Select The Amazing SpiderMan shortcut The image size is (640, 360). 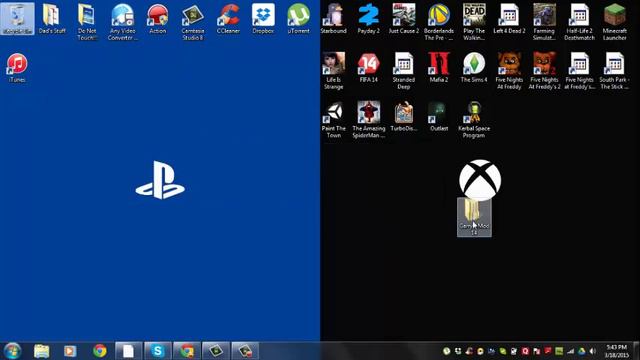tap(369, 120)
